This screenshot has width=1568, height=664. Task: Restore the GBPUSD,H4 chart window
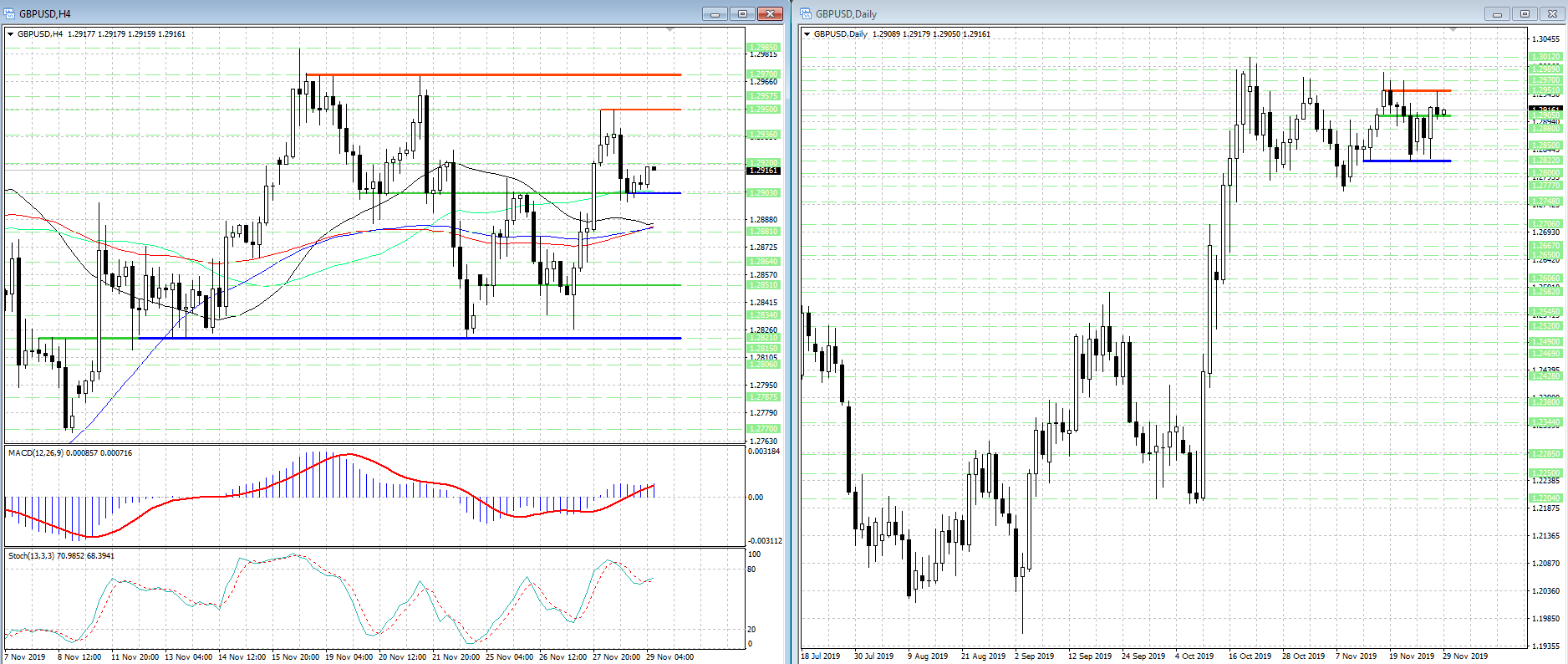[741, 13]
